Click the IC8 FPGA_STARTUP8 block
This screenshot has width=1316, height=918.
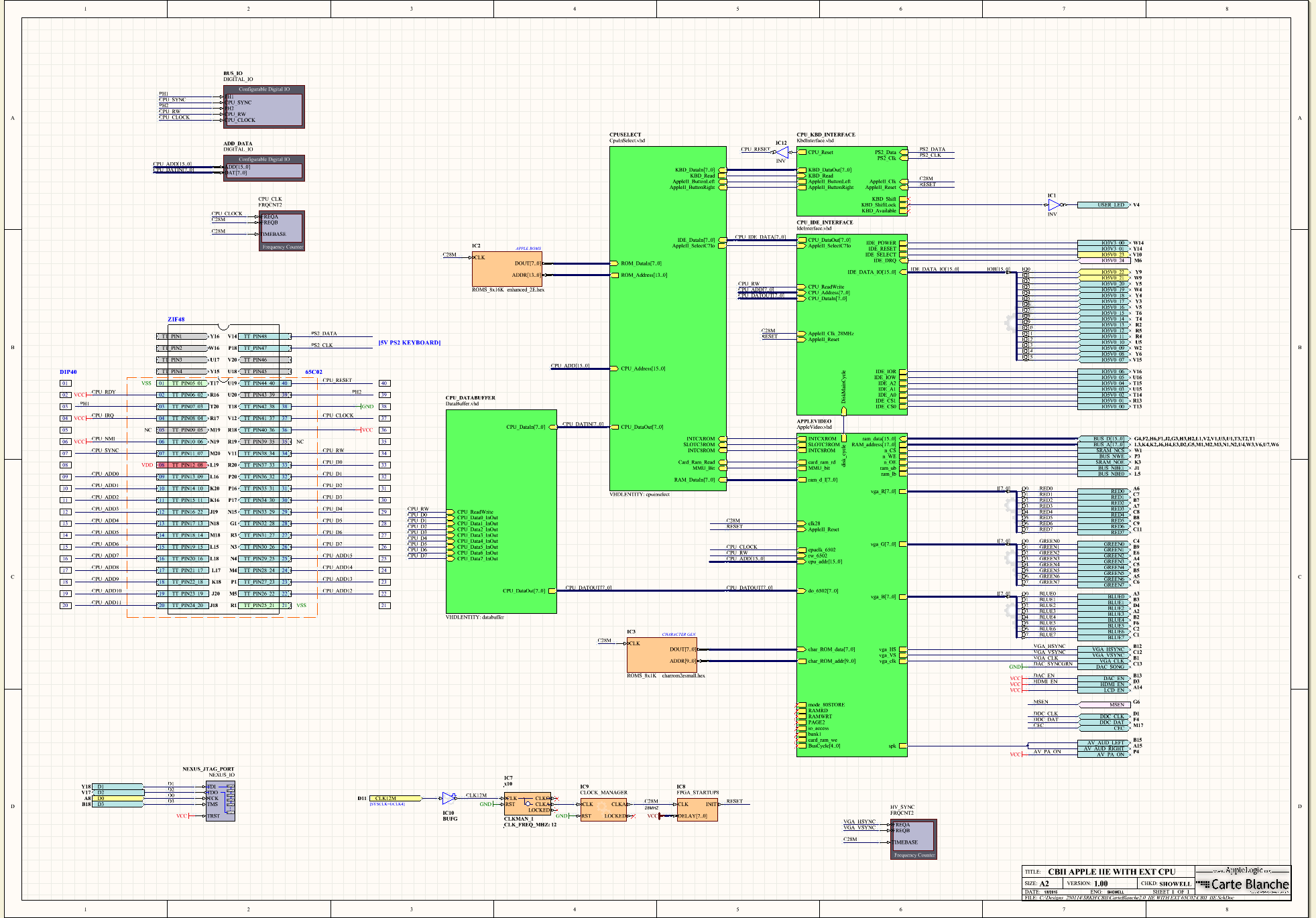coord(697,809)
